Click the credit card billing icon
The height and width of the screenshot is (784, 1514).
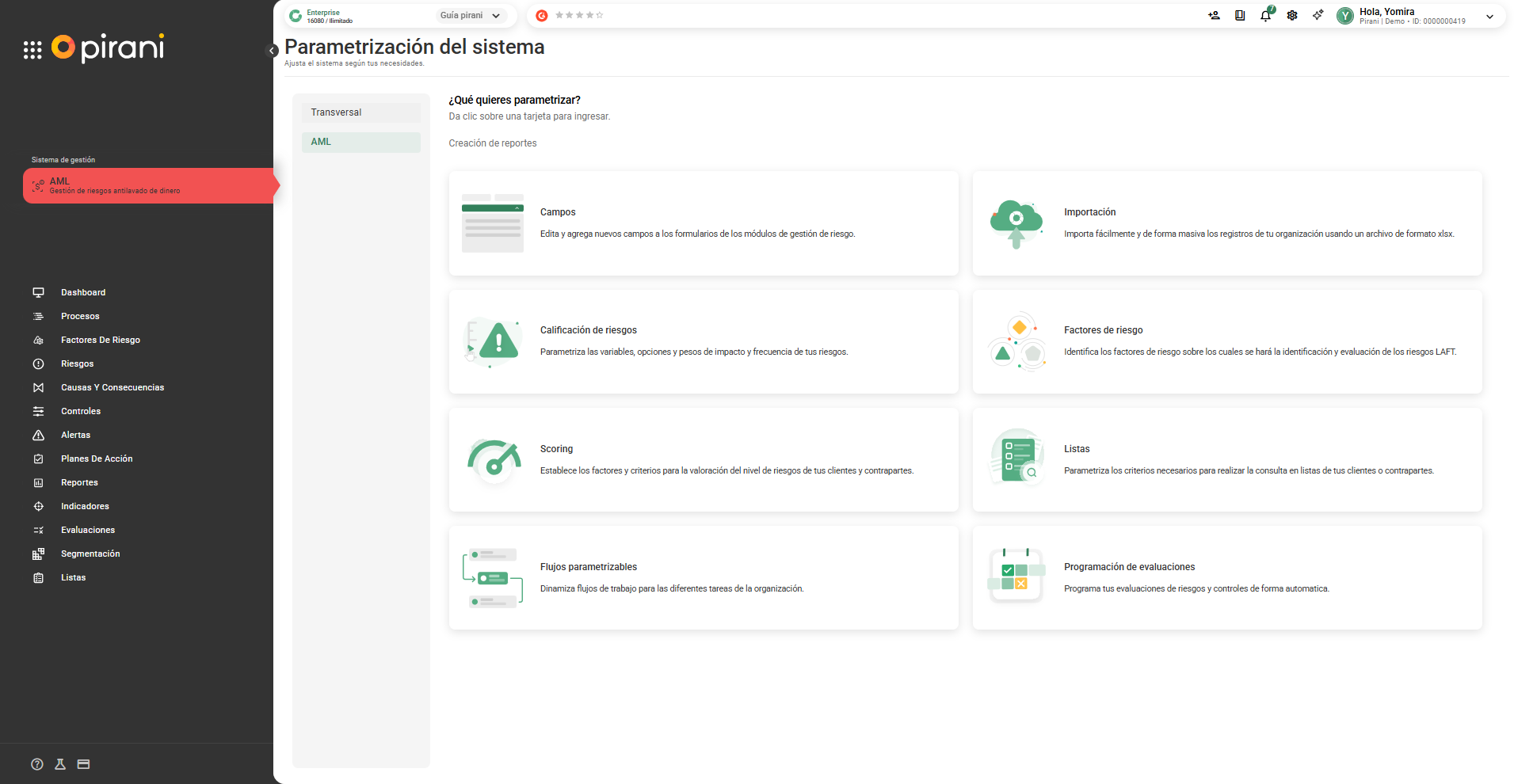tap(84, 764)
